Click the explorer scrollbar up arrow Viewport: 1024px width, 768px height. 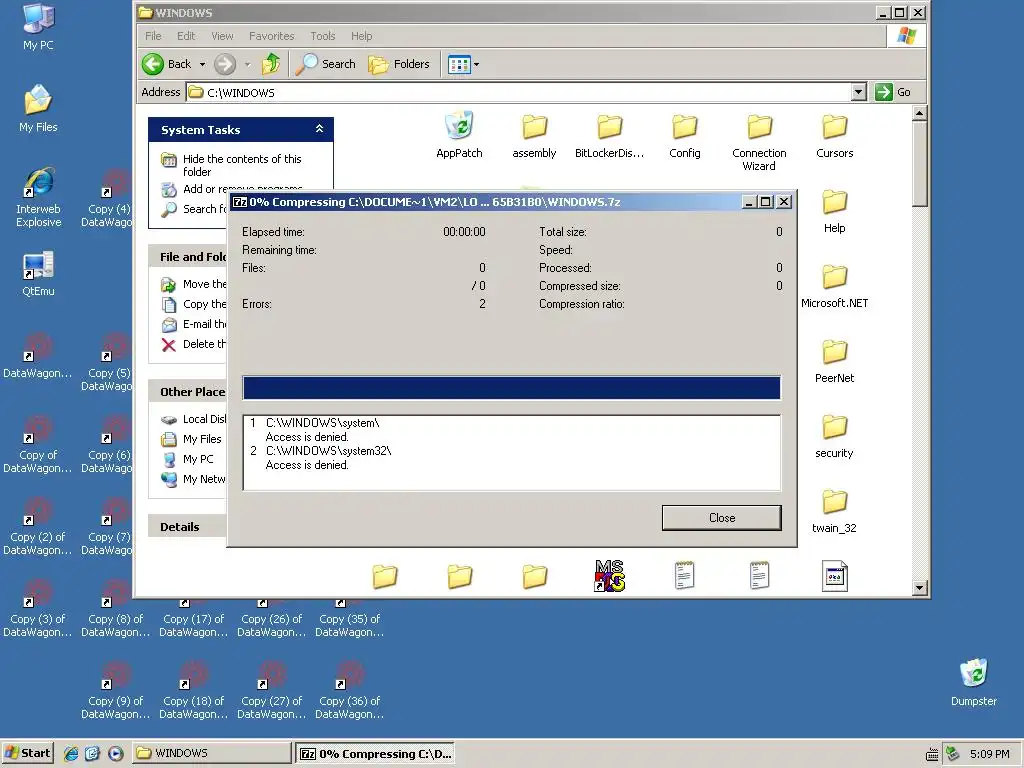920,114
